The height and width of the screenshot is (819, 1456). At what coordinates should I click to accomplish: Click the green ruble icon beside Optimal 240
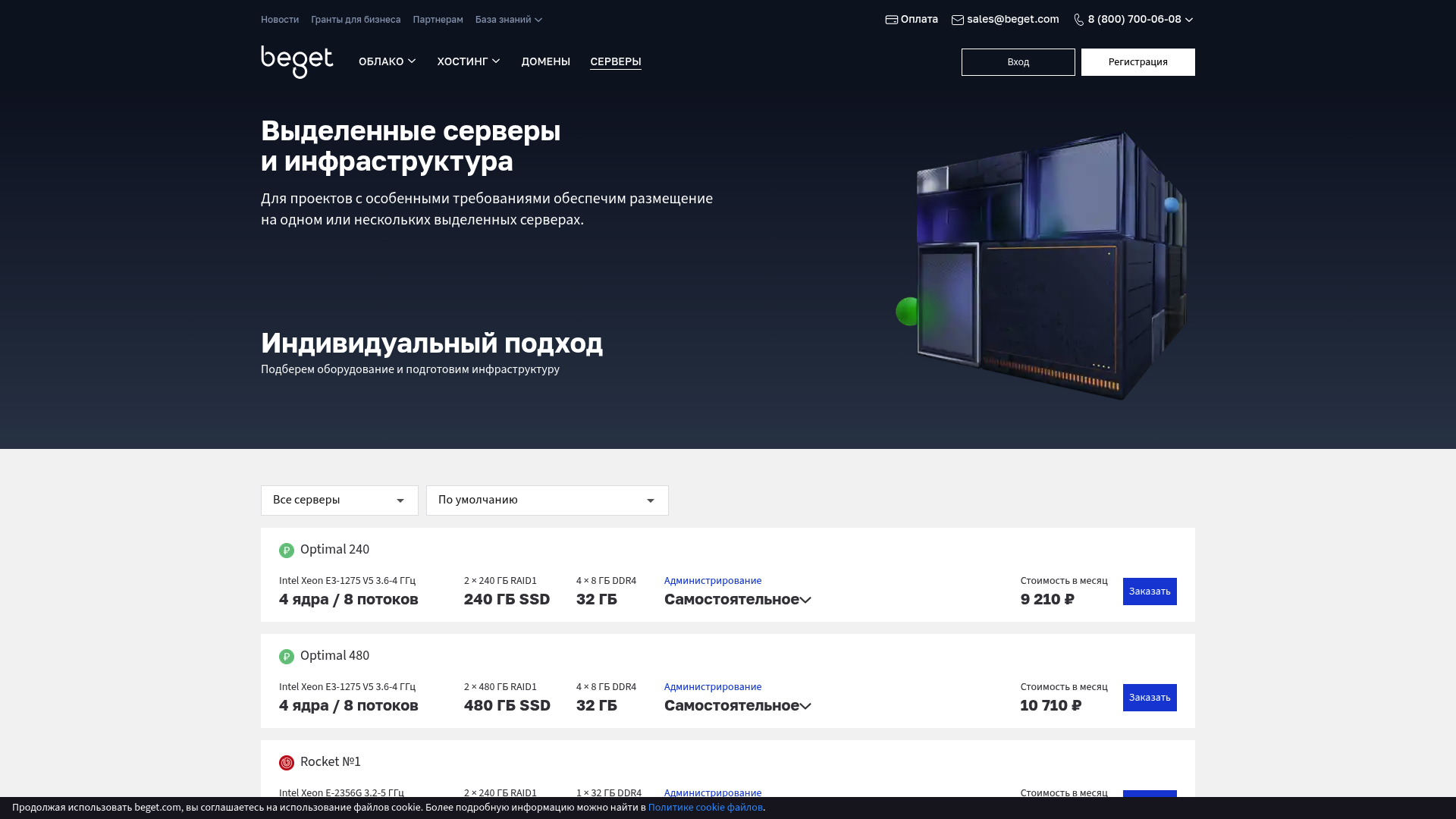[x=286, y=551]
